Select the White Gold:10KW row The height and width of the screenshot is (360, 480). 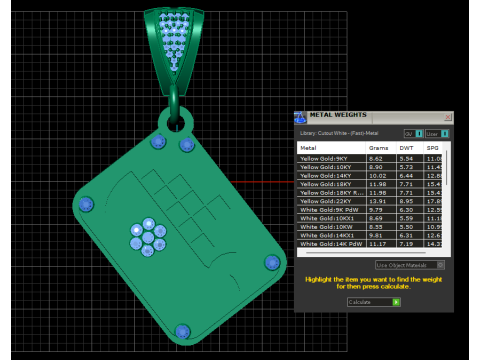tap(370, 227)
